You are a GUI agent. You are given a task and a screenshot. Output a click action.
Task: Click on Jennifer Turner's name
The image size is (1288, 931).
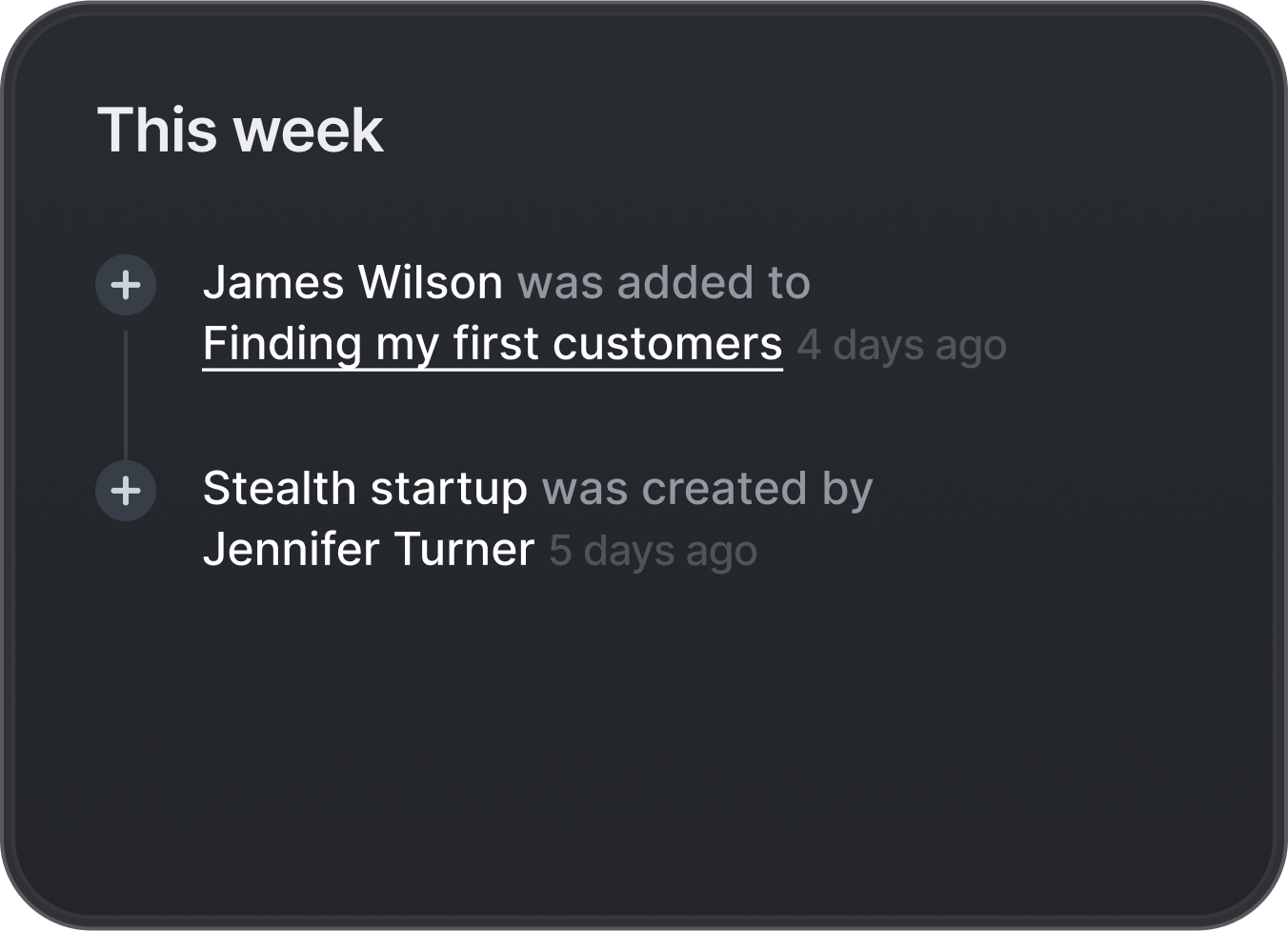(x=369, y=550)
